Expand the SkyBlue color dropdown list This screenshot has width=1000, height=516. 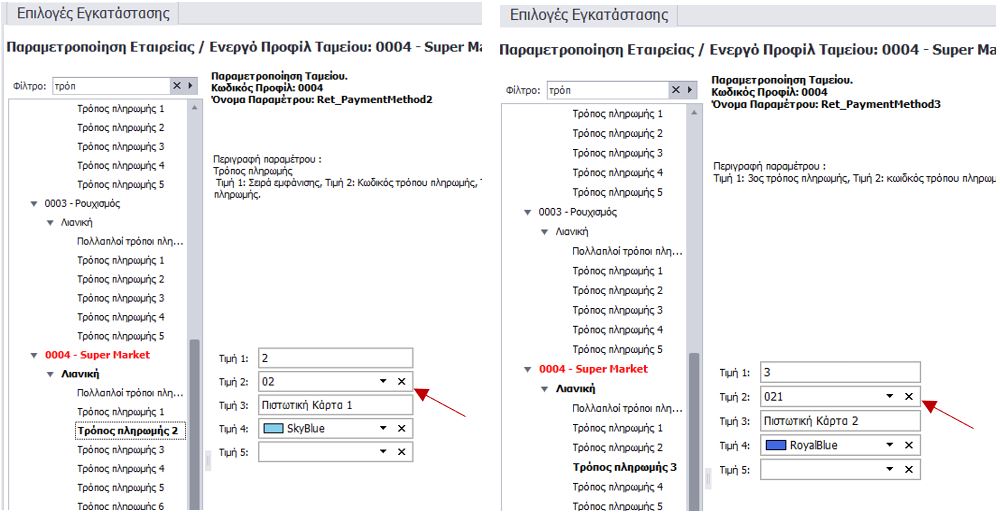383,428
